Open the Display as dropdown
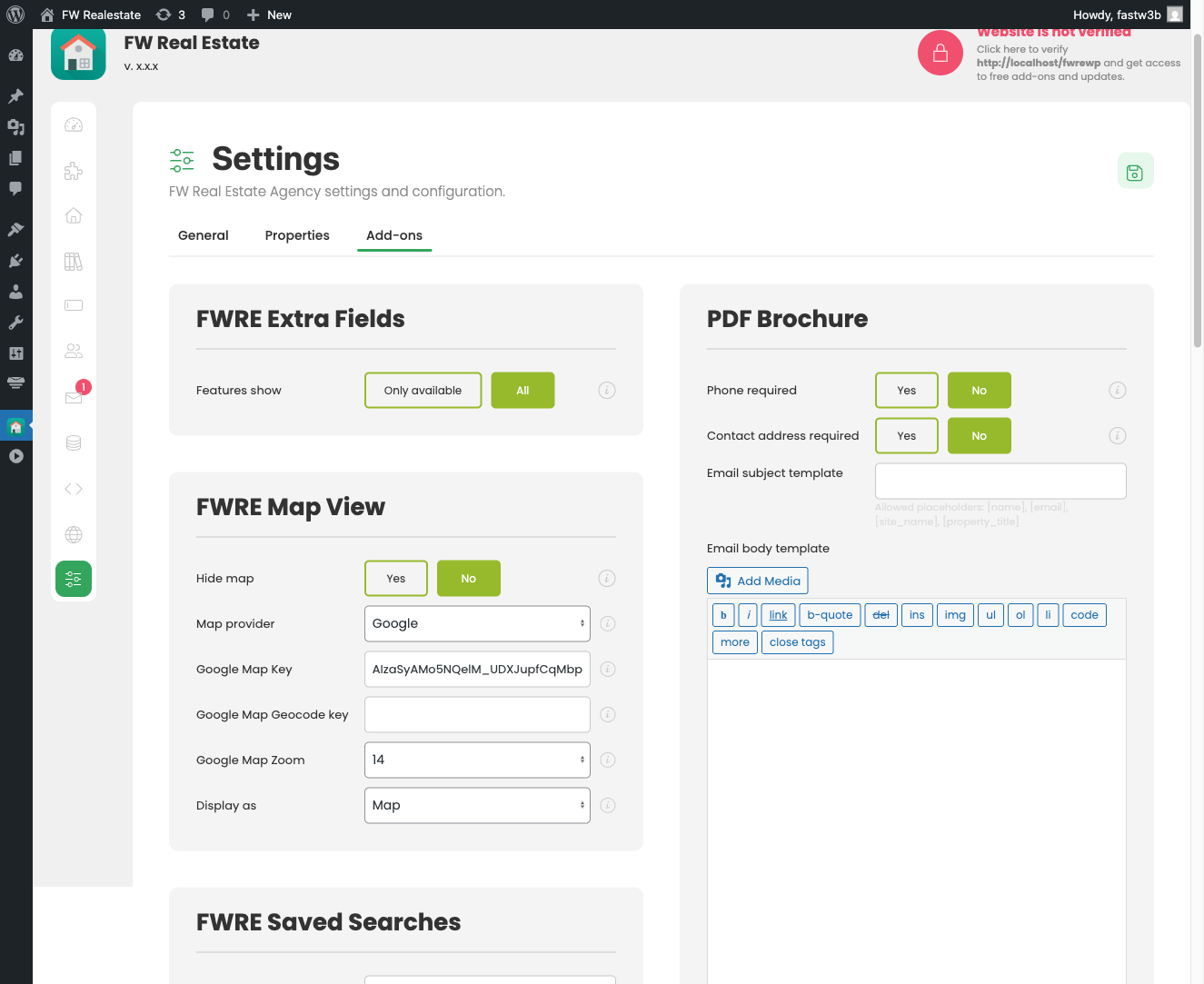Viewport: 1204px width, 984px height. (x=477, y=805)
